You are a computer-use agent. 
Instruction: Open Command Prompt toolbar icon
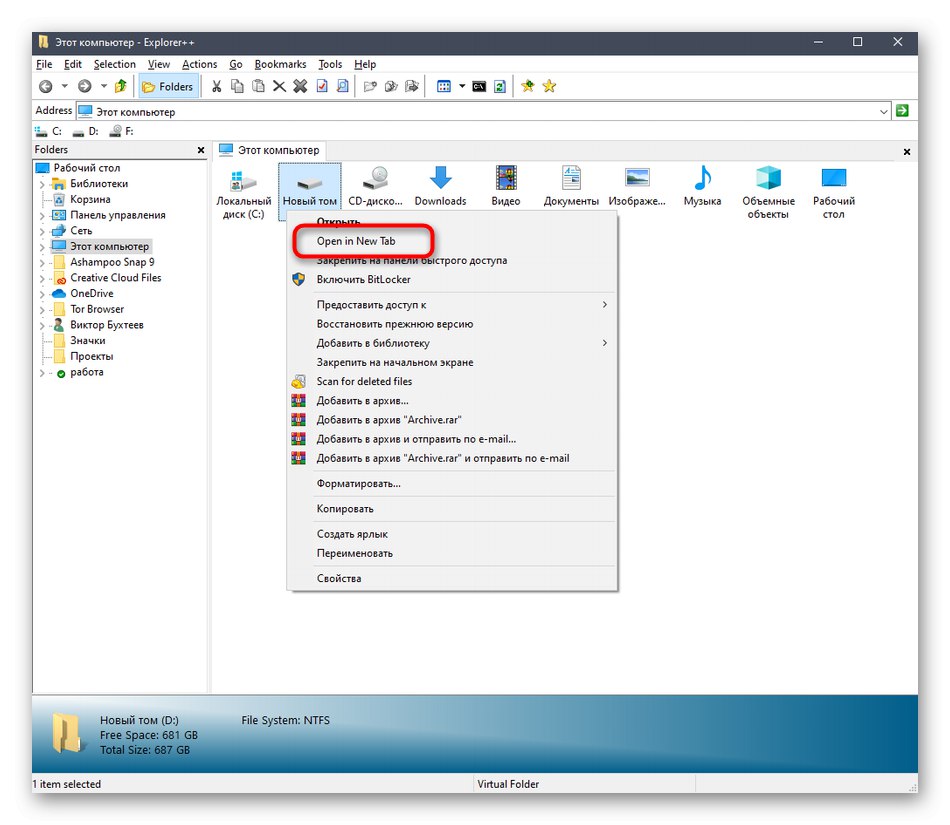pos(479,87)
